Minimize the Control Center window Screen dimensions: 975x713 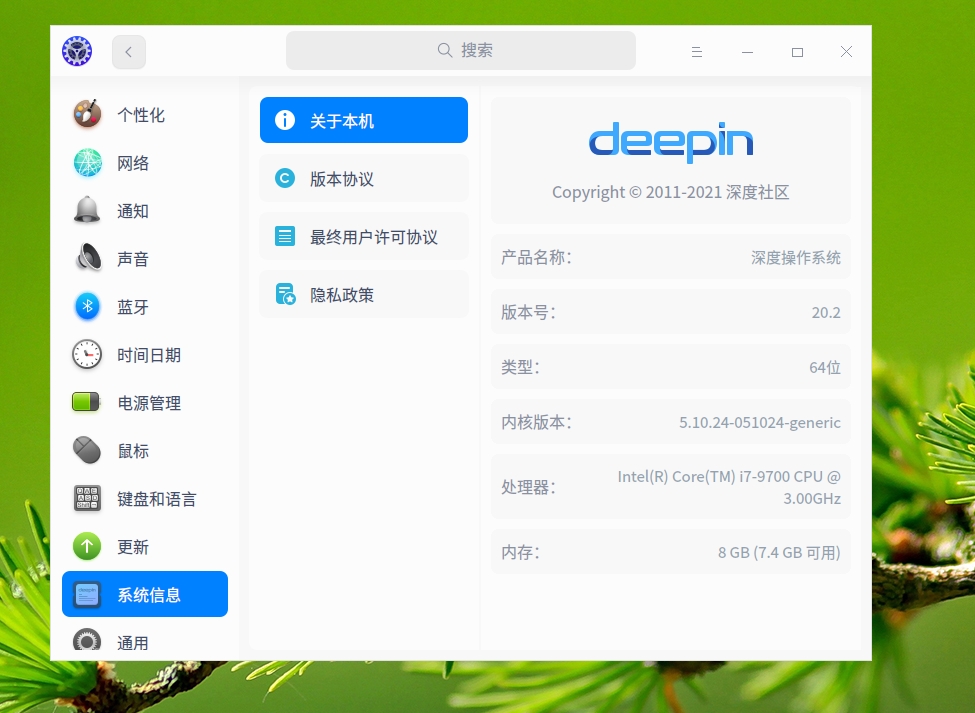coord(747,52)
